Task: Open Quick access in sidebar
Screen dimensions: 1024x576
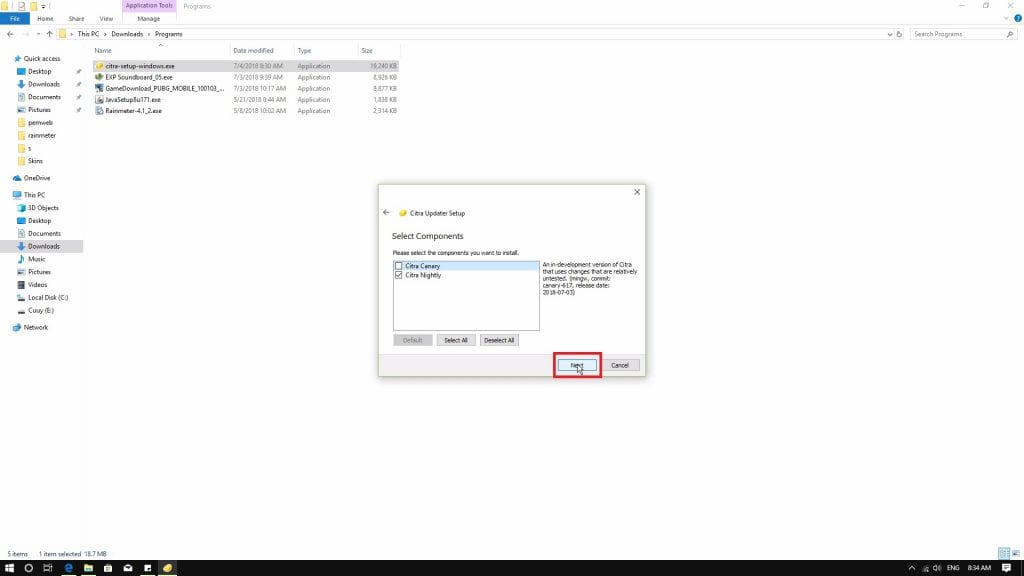Action: pos(41,59)
